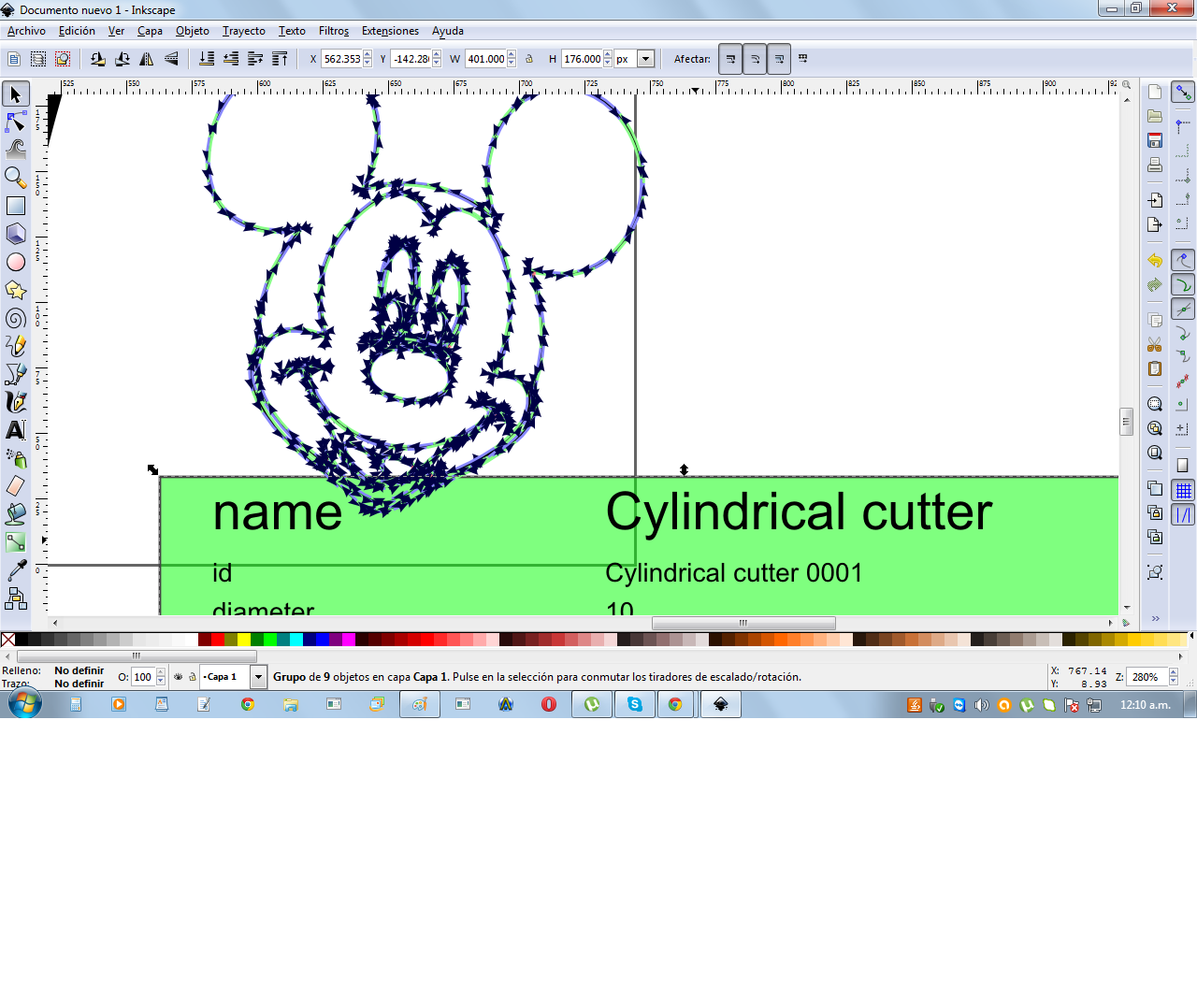
Task: Select the 3D Box tool
Action: coord(16,234)
